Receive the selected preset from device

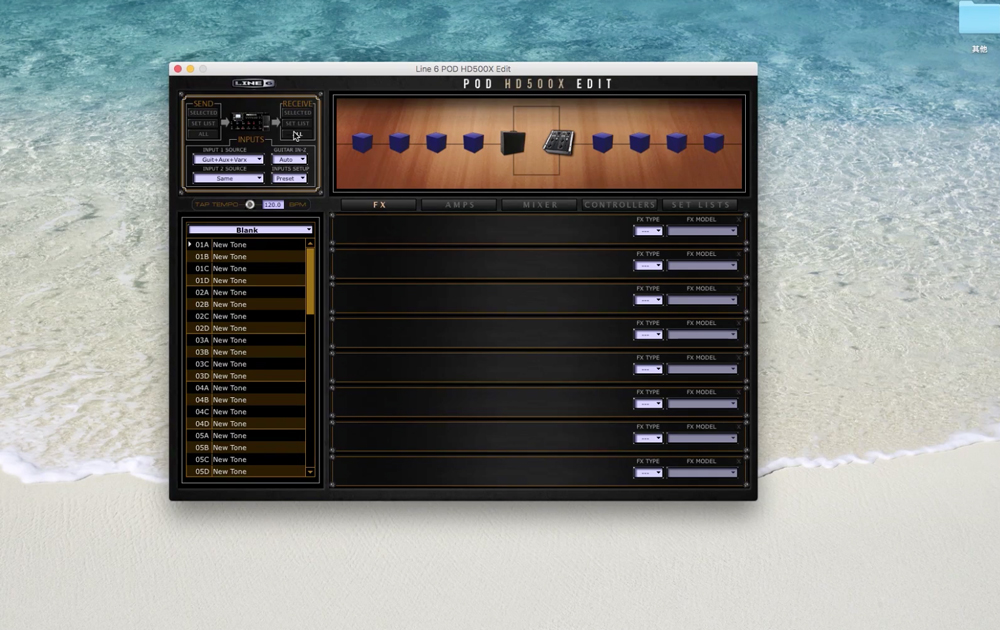point(297,113)
